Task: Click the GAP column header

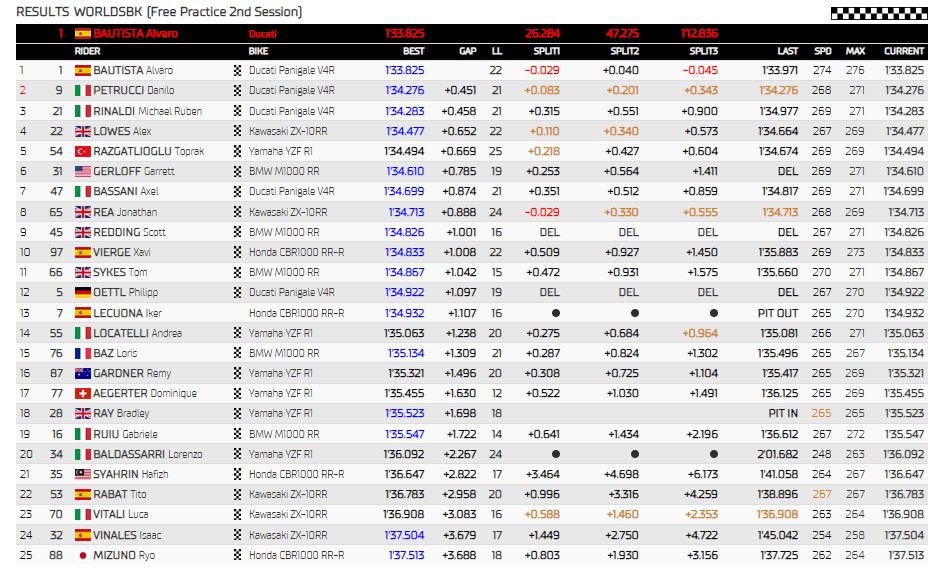Action: (x=468, y=51)
